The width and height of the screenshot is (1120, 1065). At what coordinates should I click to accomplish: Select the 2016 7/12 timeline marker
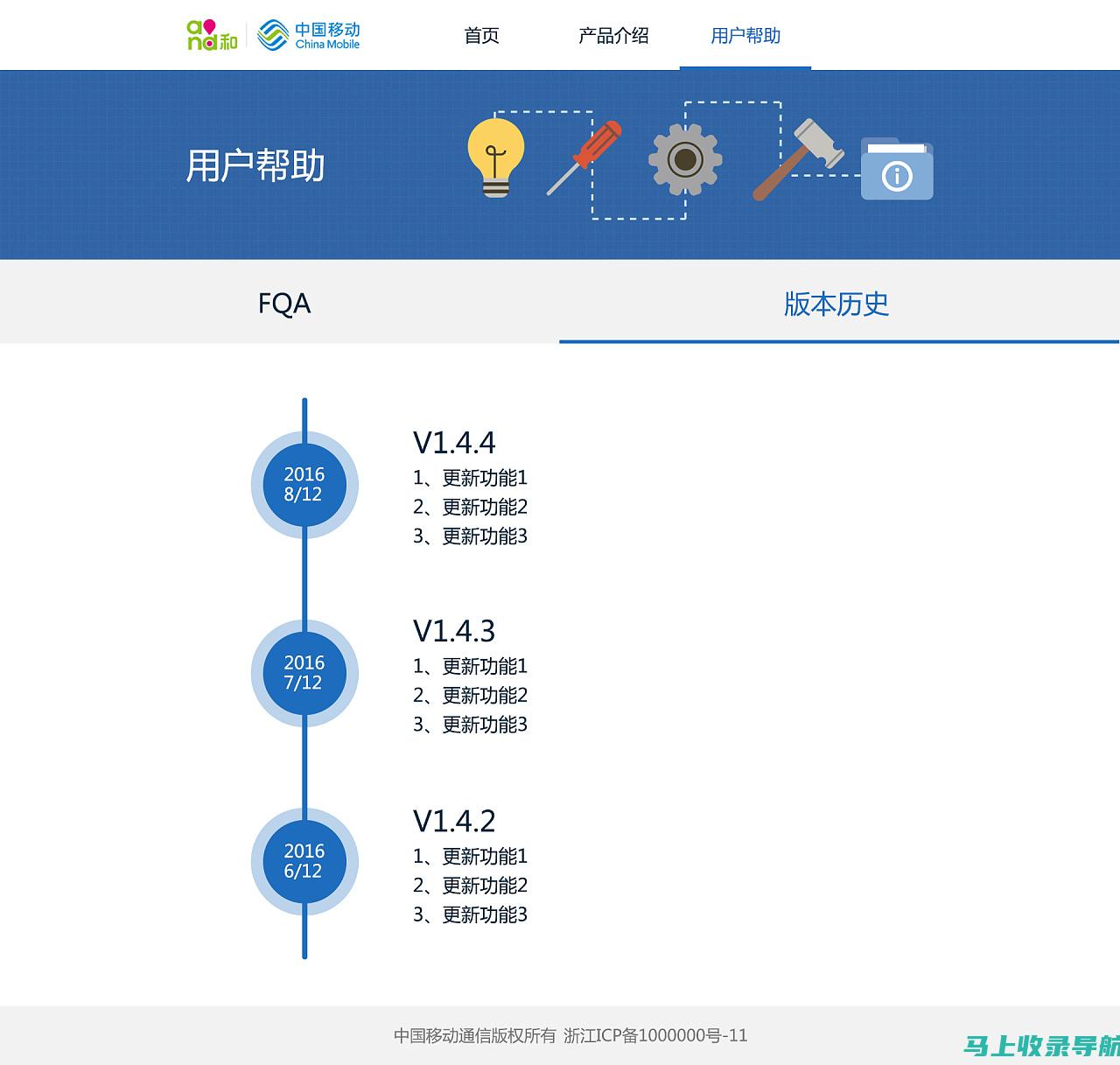click(x=304, y=673)
